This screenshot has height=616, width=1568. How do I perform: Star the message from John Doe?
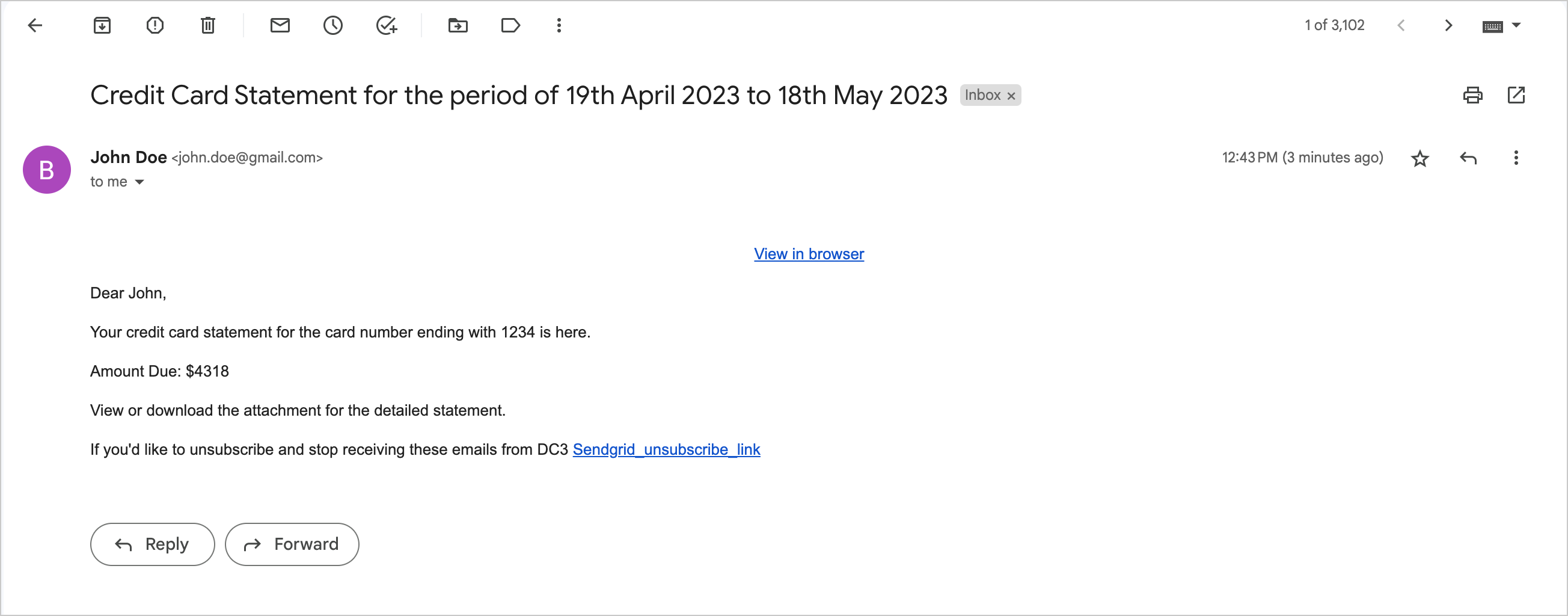(1419, 158)
